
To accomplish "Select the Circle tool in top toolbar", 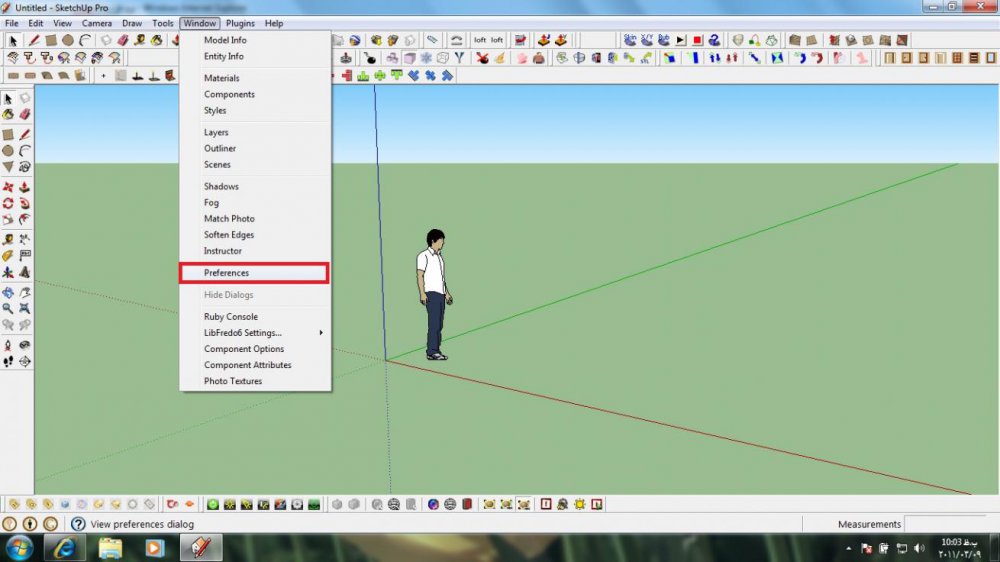I will click(68, 40).
